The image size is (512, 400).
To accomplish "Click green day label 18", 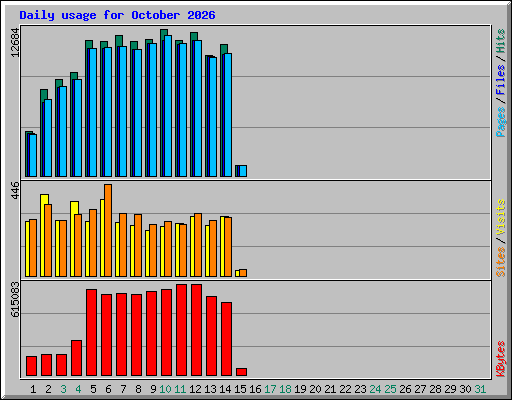I will point(285,389).
